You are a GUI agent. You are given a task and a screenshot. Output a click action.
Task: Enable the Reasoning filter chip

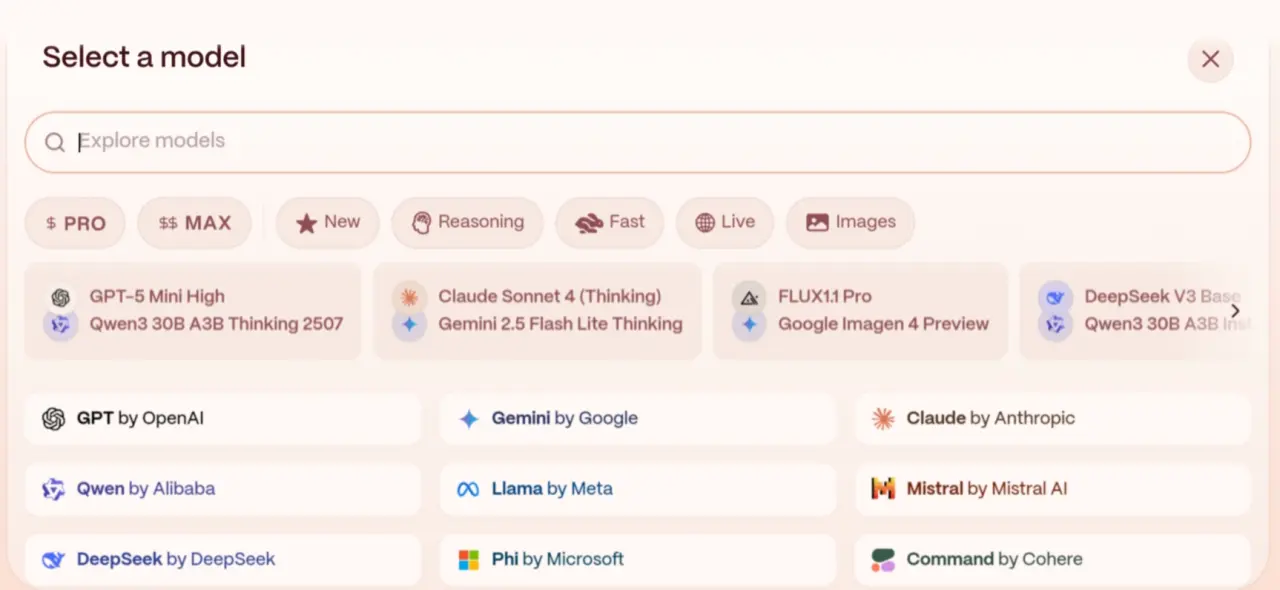(x=467, y=222)
